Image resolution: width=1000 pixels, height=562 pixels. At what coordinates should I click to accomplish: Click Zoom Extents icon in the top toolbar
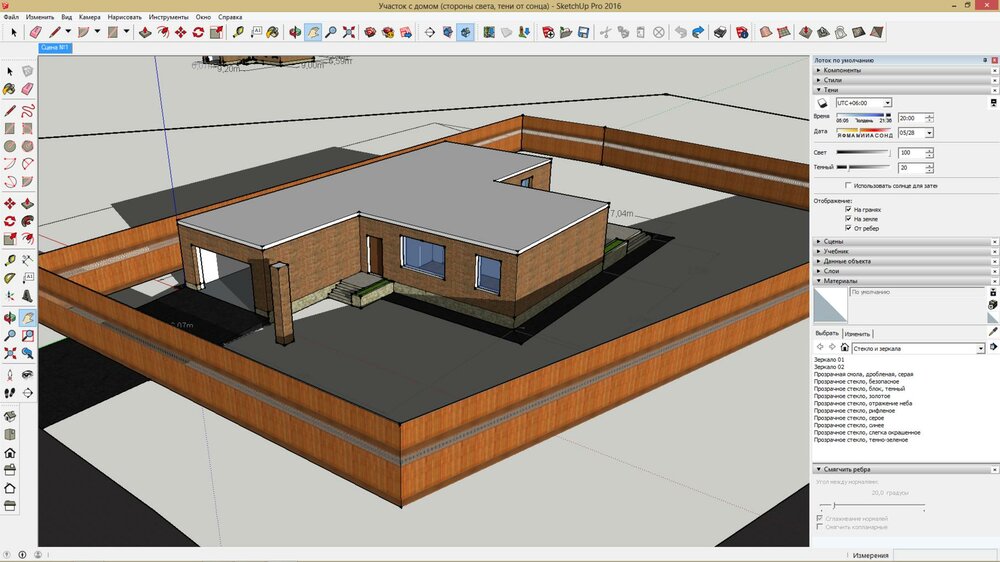pyautogui.click(x=348, y=32)
